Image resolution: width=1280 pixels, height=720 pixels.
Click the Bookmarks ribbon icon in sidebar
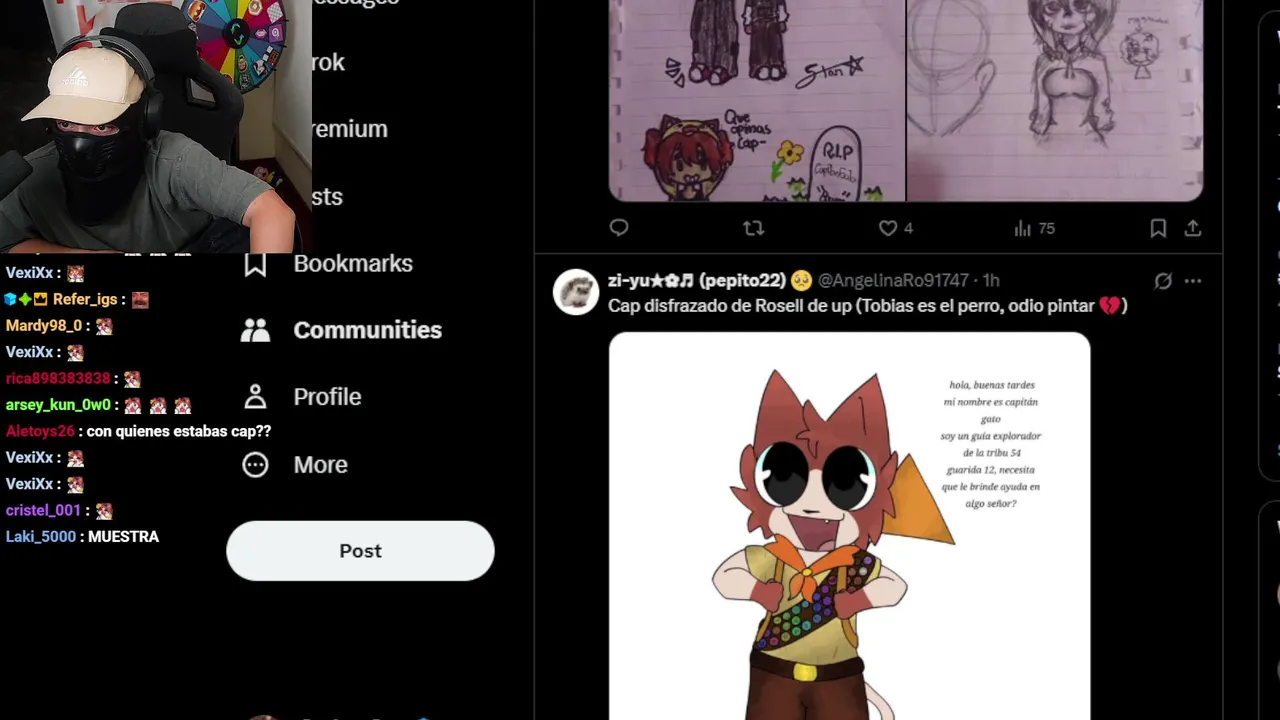[x=255, y=264]
